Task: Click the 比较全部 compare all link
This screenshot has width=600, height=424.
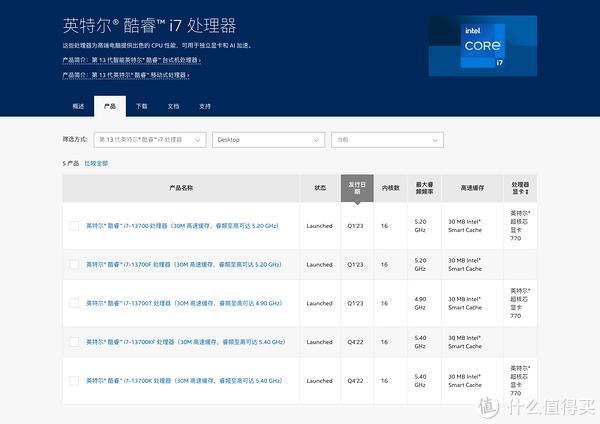Action: coord(96,163)
